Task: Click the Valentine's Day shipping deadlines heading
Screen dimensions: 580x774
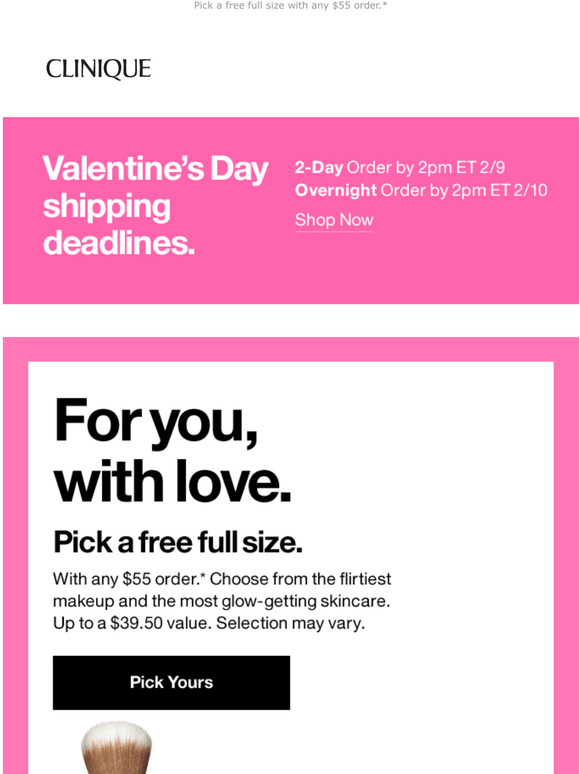Action: (x=155, y=205)
